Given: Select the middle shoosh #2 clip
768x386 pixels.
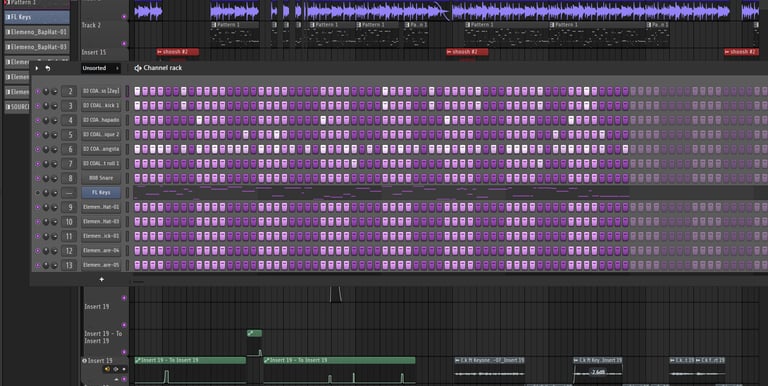Looking at the screenshot, I should tap(467, 52).
